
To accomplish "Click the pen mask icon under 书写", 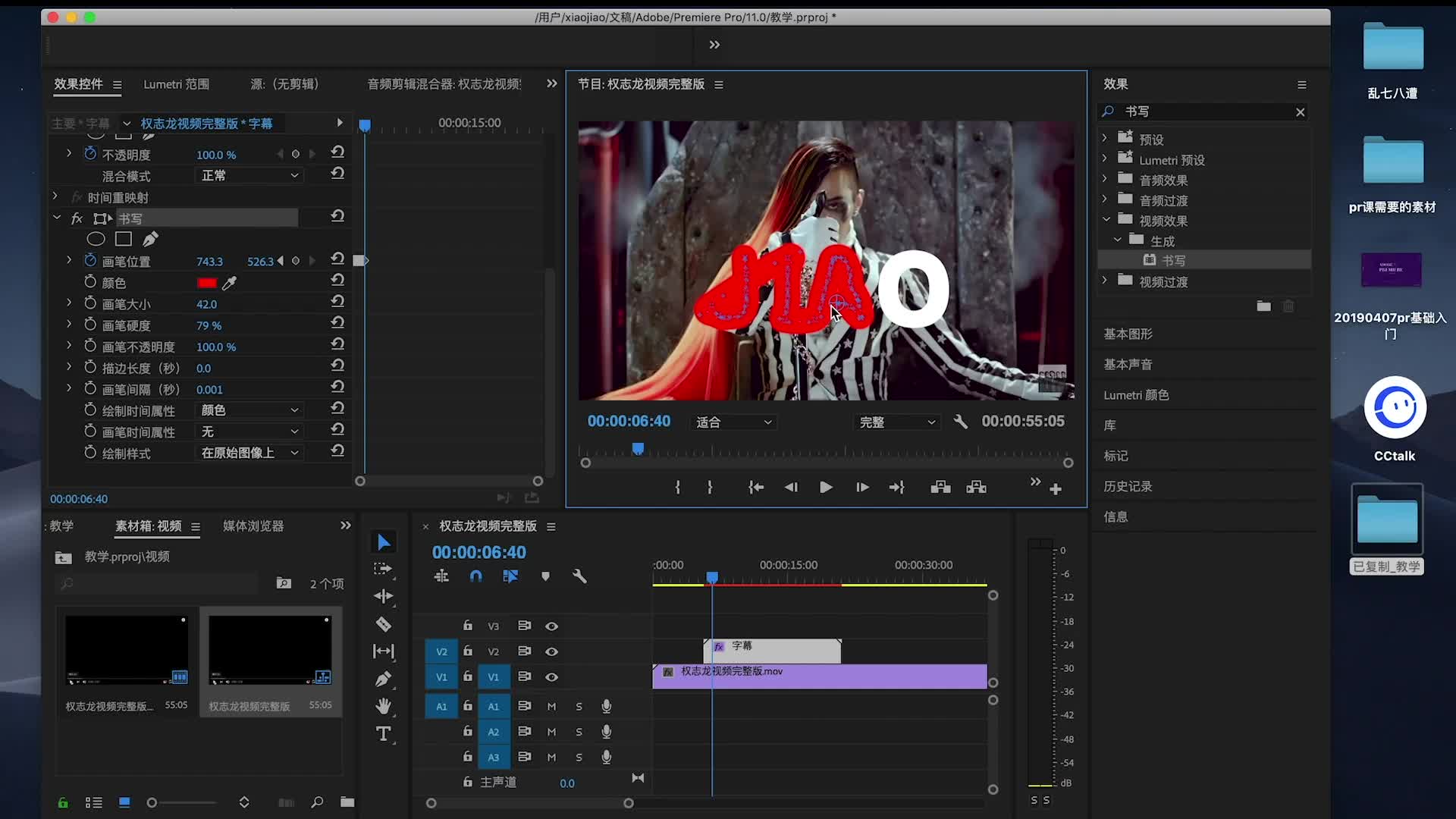I will pos(150,240).
